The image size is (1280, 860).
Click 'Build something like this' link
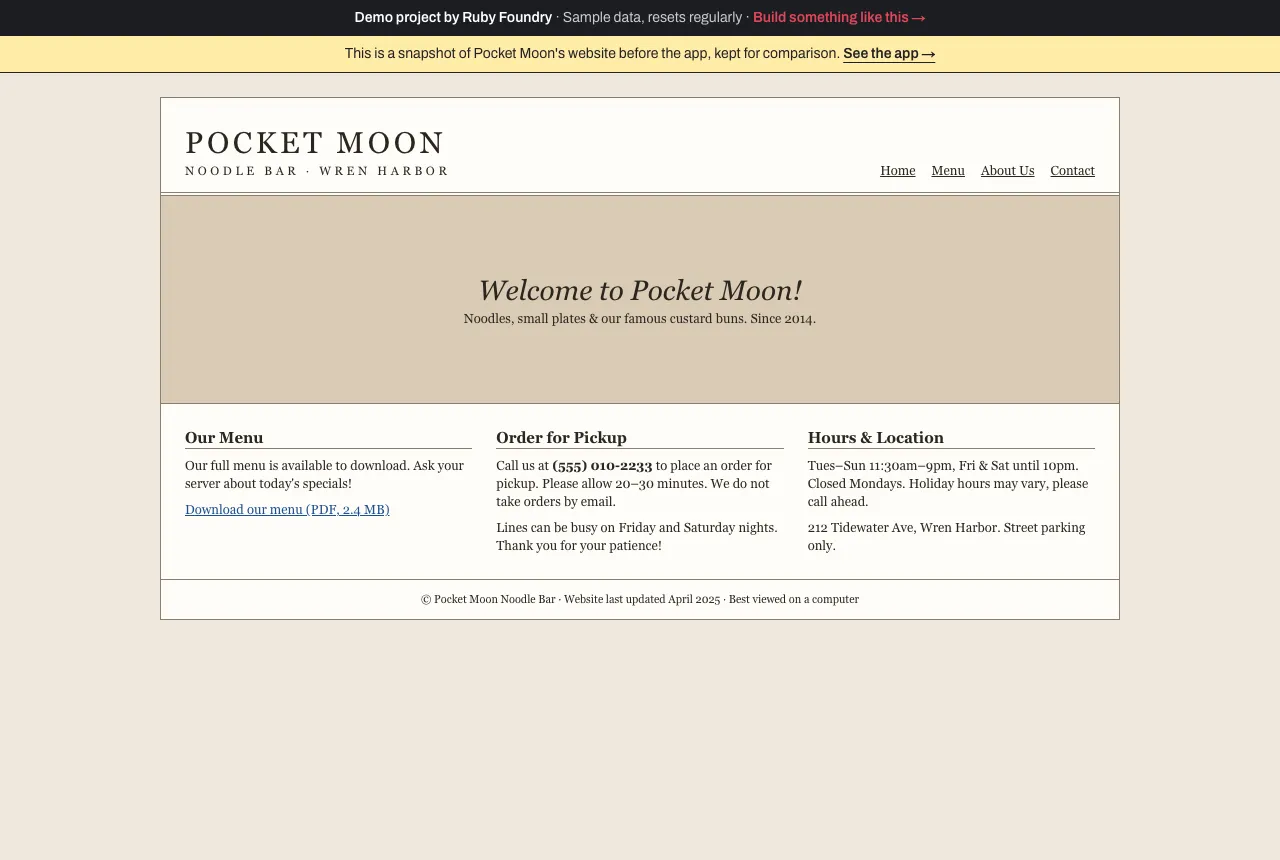click(x=839, y=17)
